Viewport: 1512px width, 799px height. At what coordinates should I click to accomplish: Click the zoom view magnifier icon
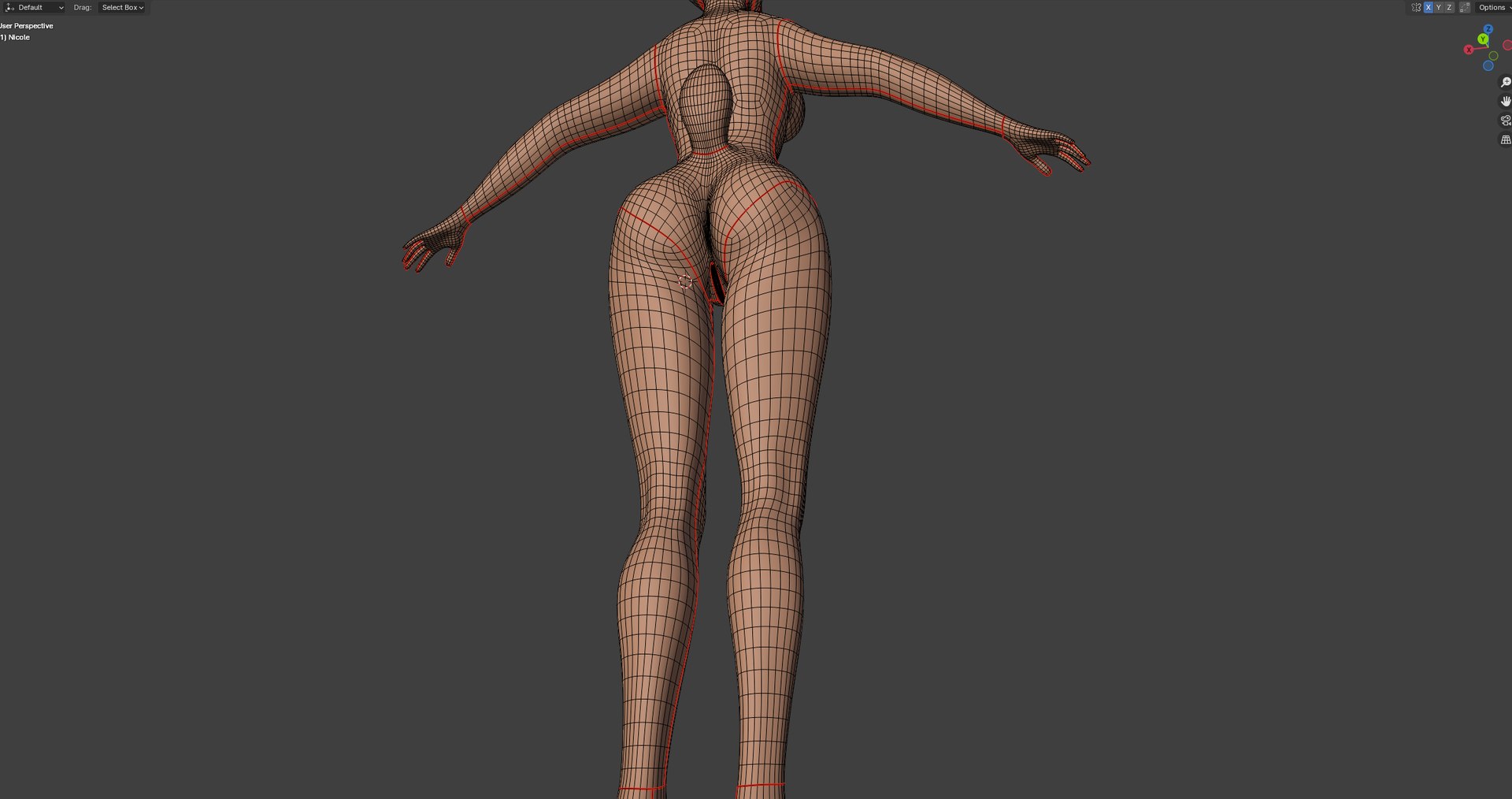tap(1506, 83)
